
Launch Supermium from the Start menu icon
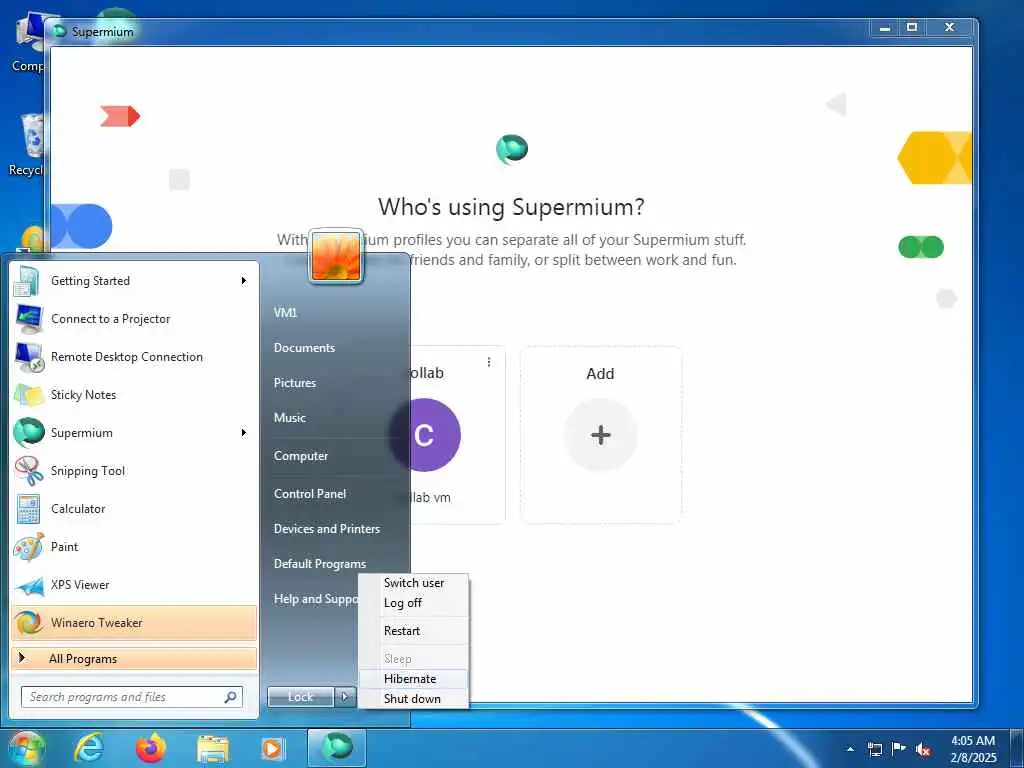28,432
